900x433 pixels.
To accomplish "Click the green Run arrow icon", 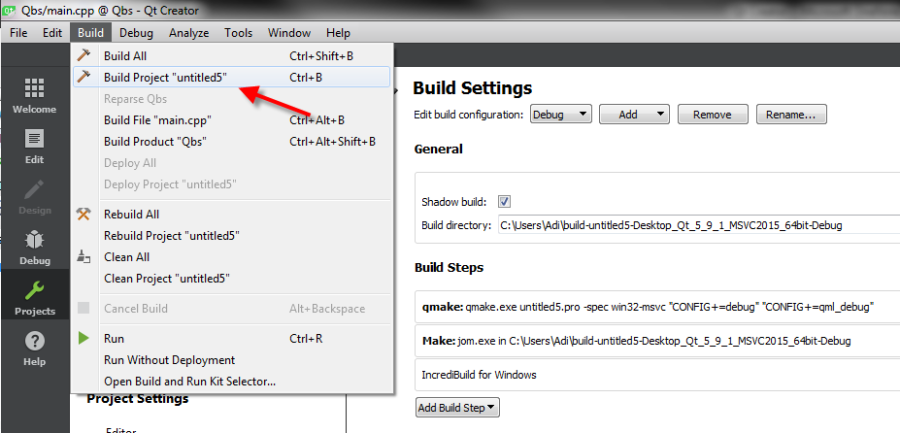I will pyautogui.click(x=85, y=339).
